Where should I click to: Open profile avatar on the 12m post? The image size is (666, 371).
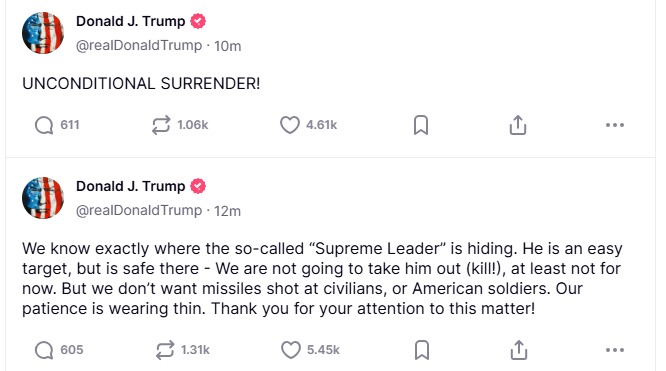43,198
